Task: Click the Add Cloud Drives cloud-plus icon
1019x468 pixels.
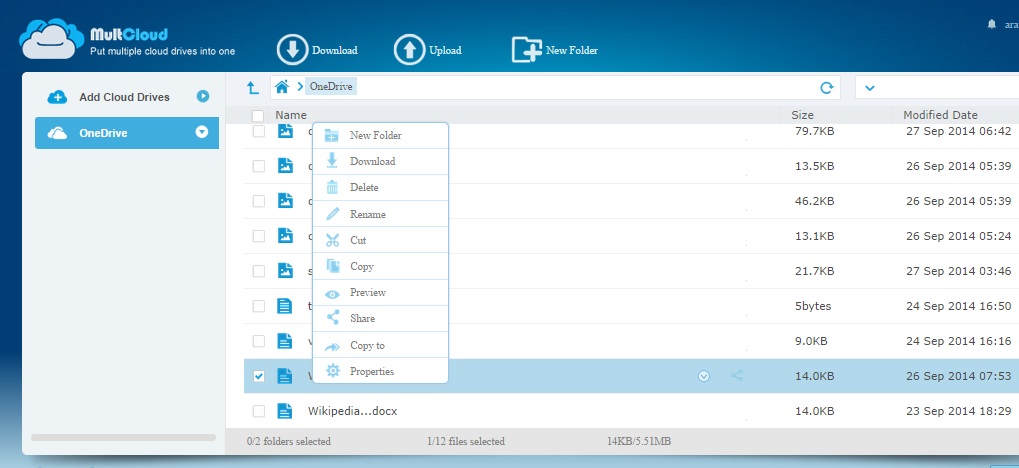Action: tap(57, 97)
